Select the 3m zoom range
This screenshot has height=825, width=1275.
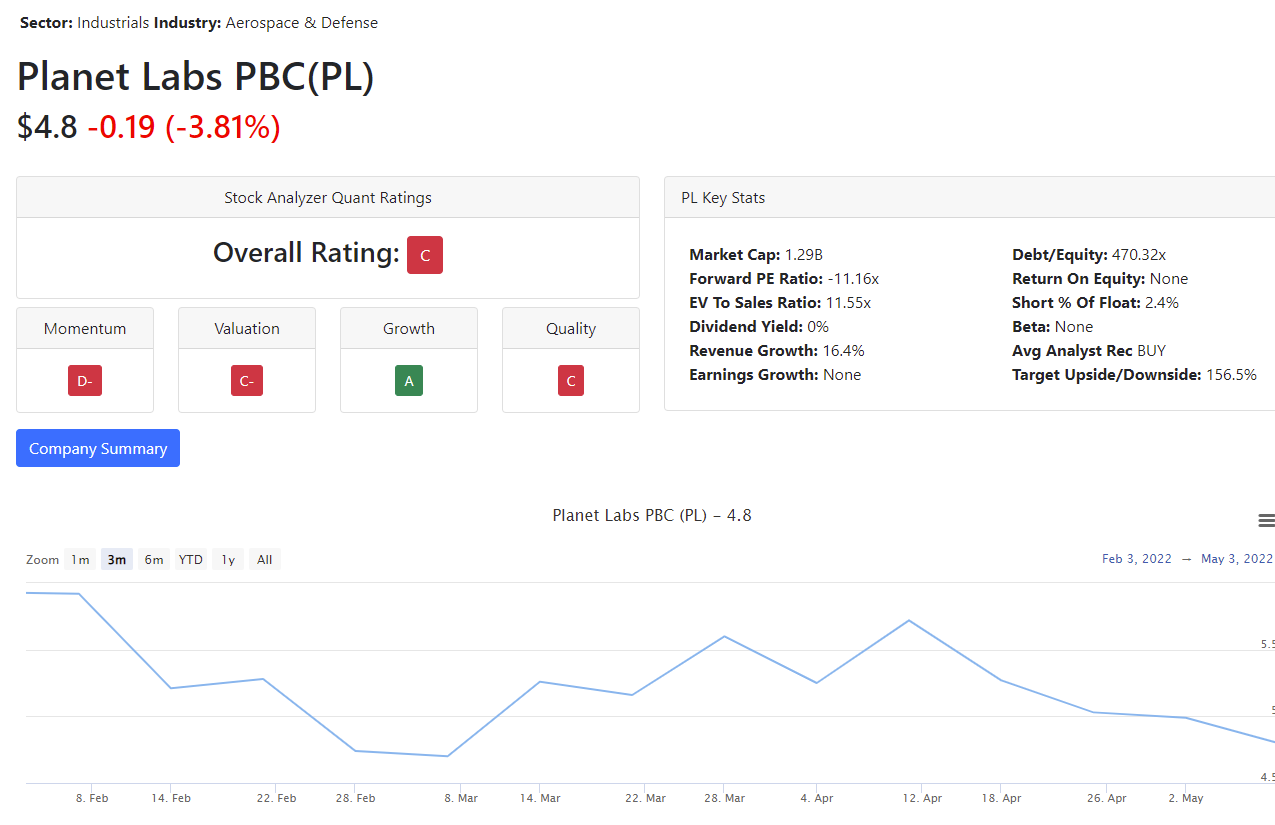pyautogui.click(x=117, y=560)
